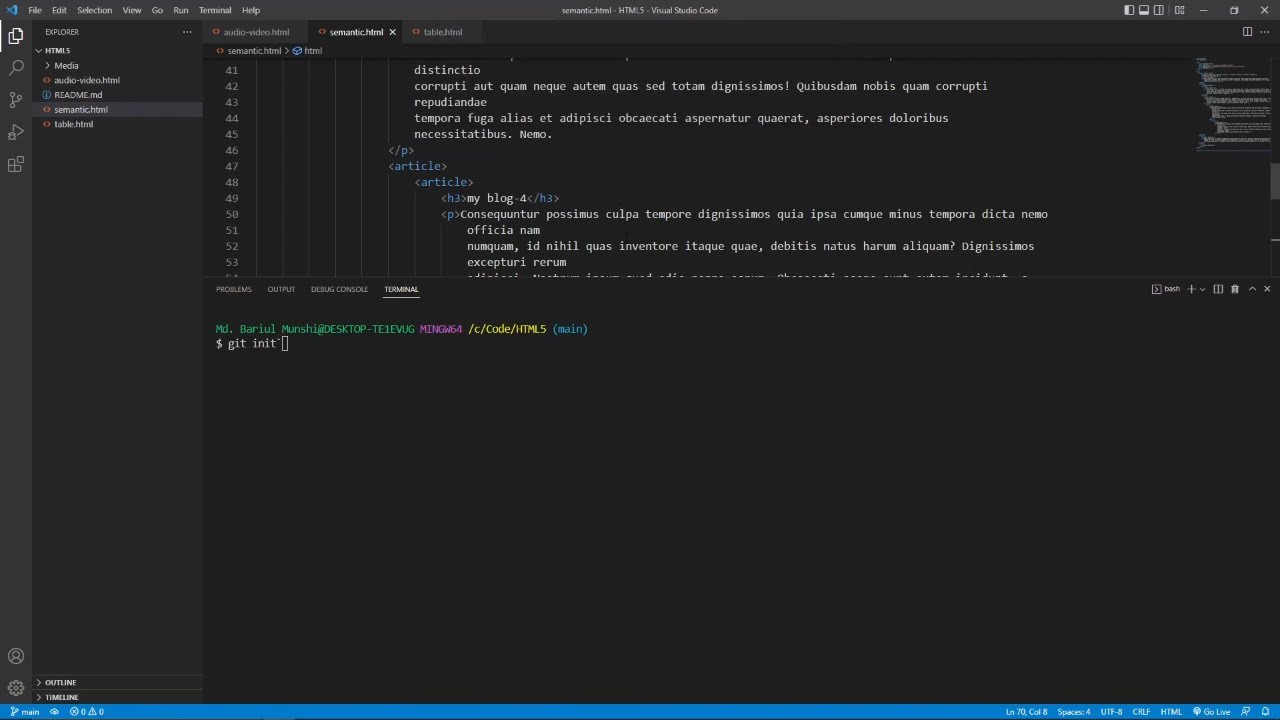Open the Manage gear icon
This screenshot has height=720, width=1280.
pyautogui.click(x=16, y=688)
